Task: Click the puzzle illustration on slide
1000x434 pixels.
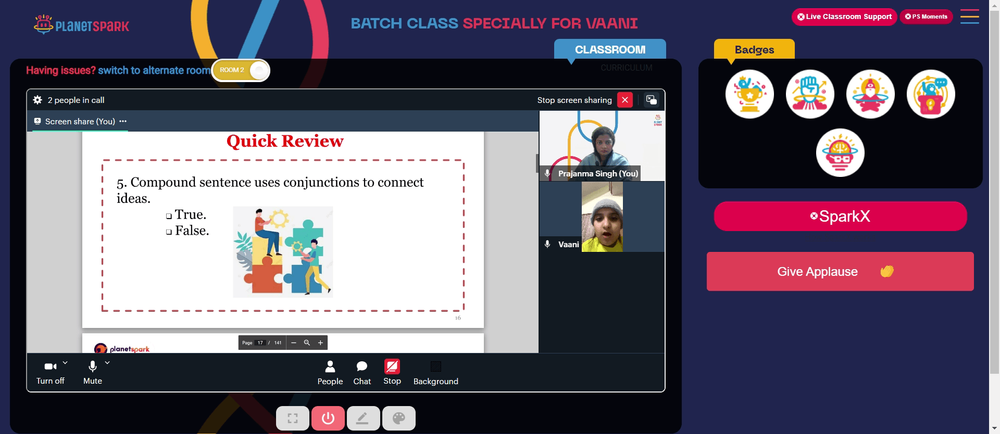Action: coord(283,252)
